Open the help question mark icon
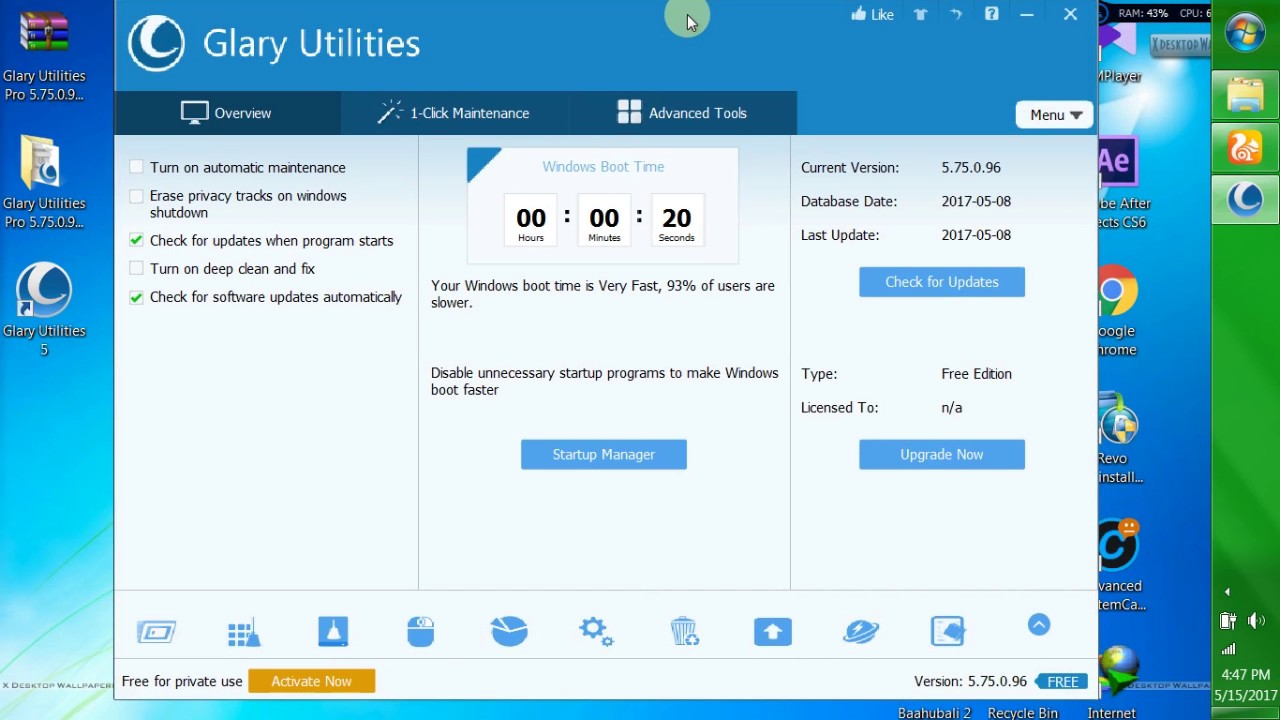 point(991,14)
